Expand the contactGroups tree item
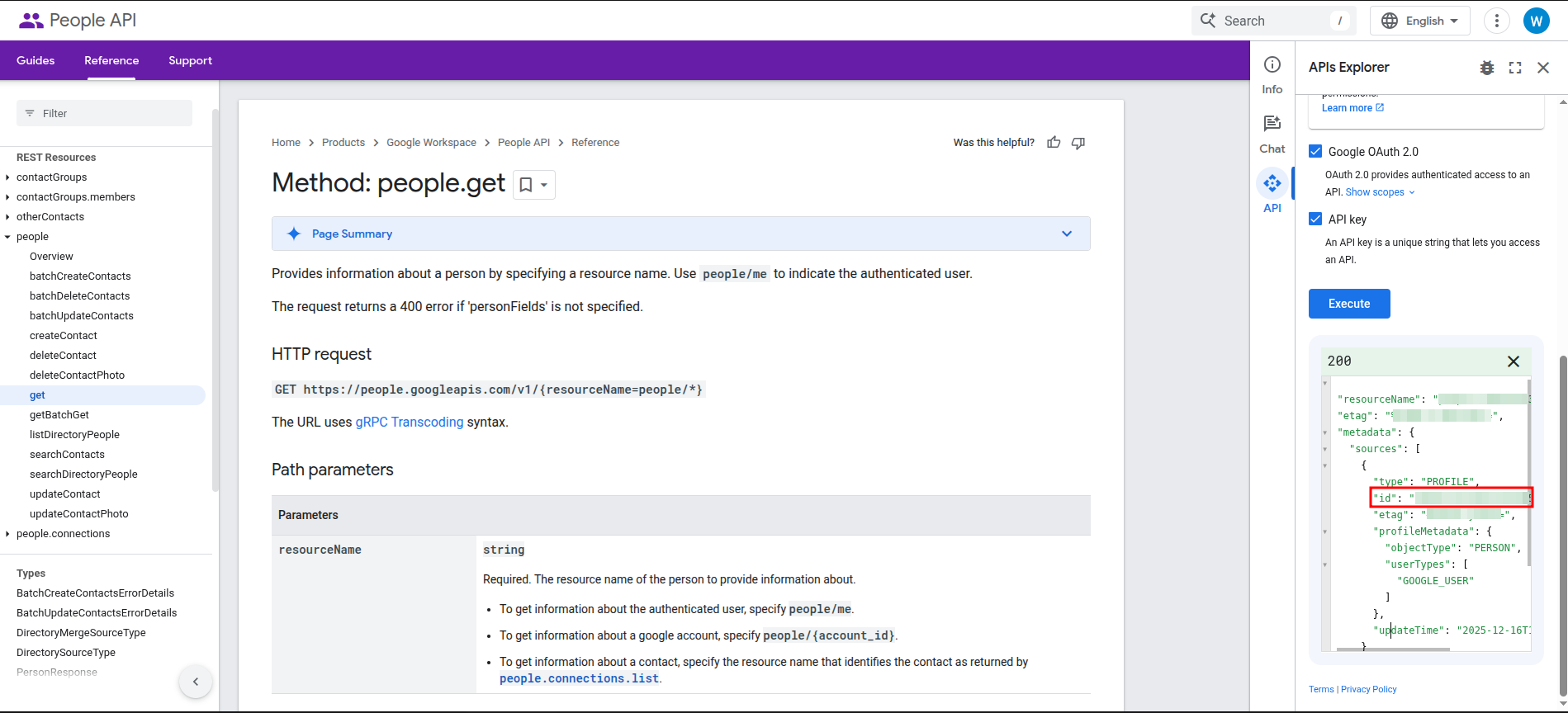The height and width of the screenshot is (713, 1568). (8, 177)
